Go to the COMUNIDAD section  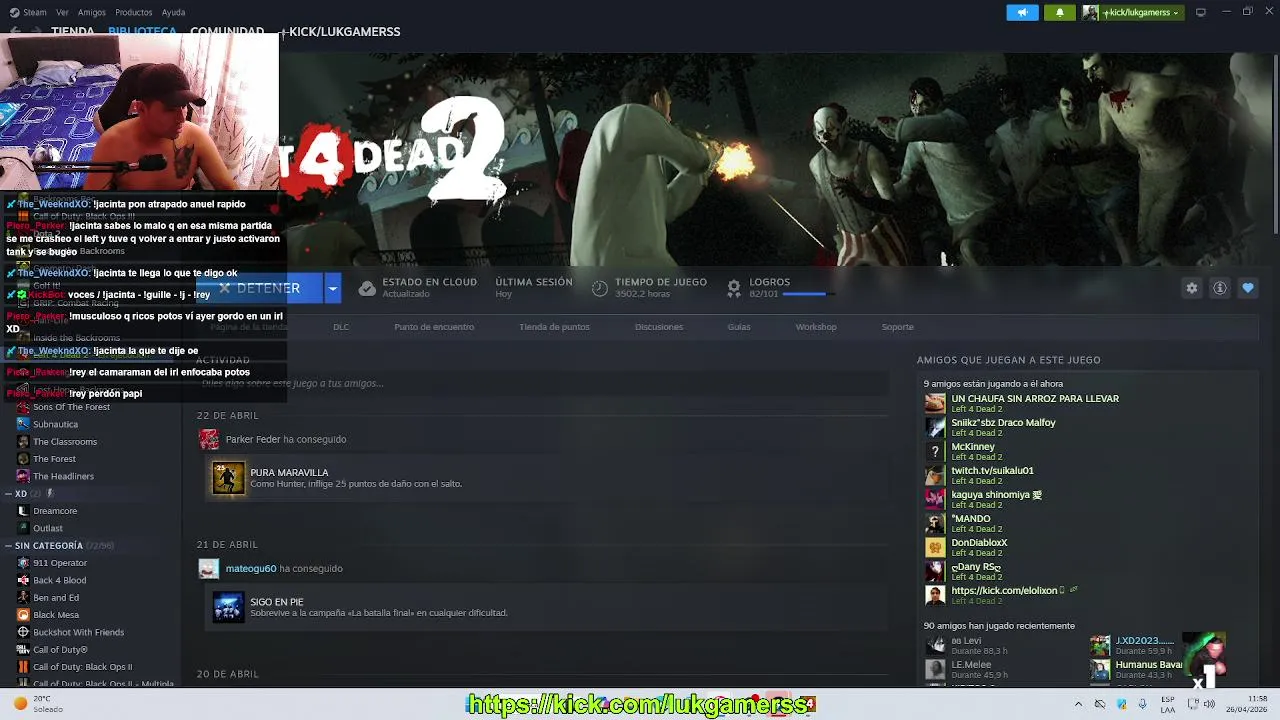tap(227, 31)
